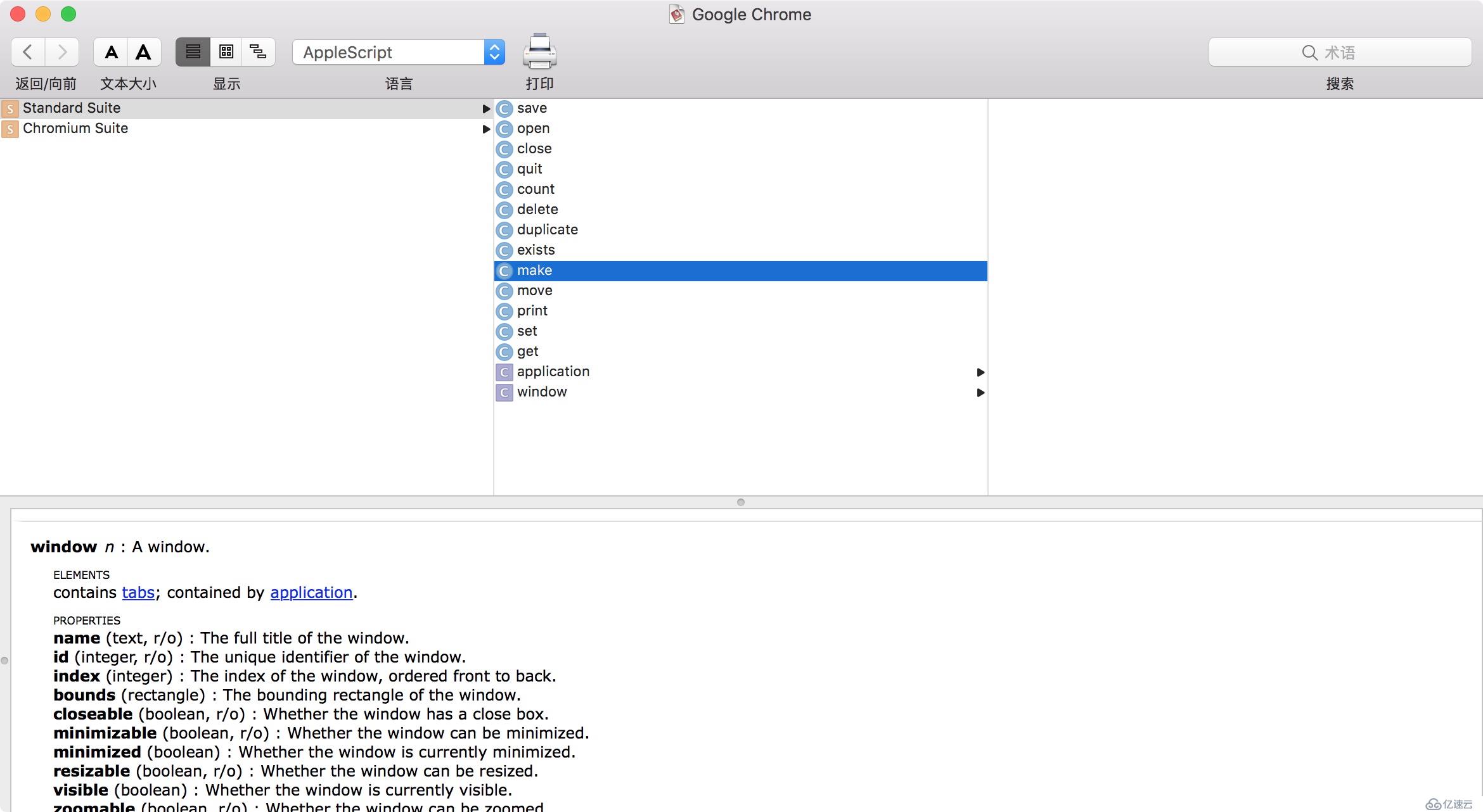Screen dimensions: 1483x812
Task: Toggle the application tree item
Action: (981, 372)
